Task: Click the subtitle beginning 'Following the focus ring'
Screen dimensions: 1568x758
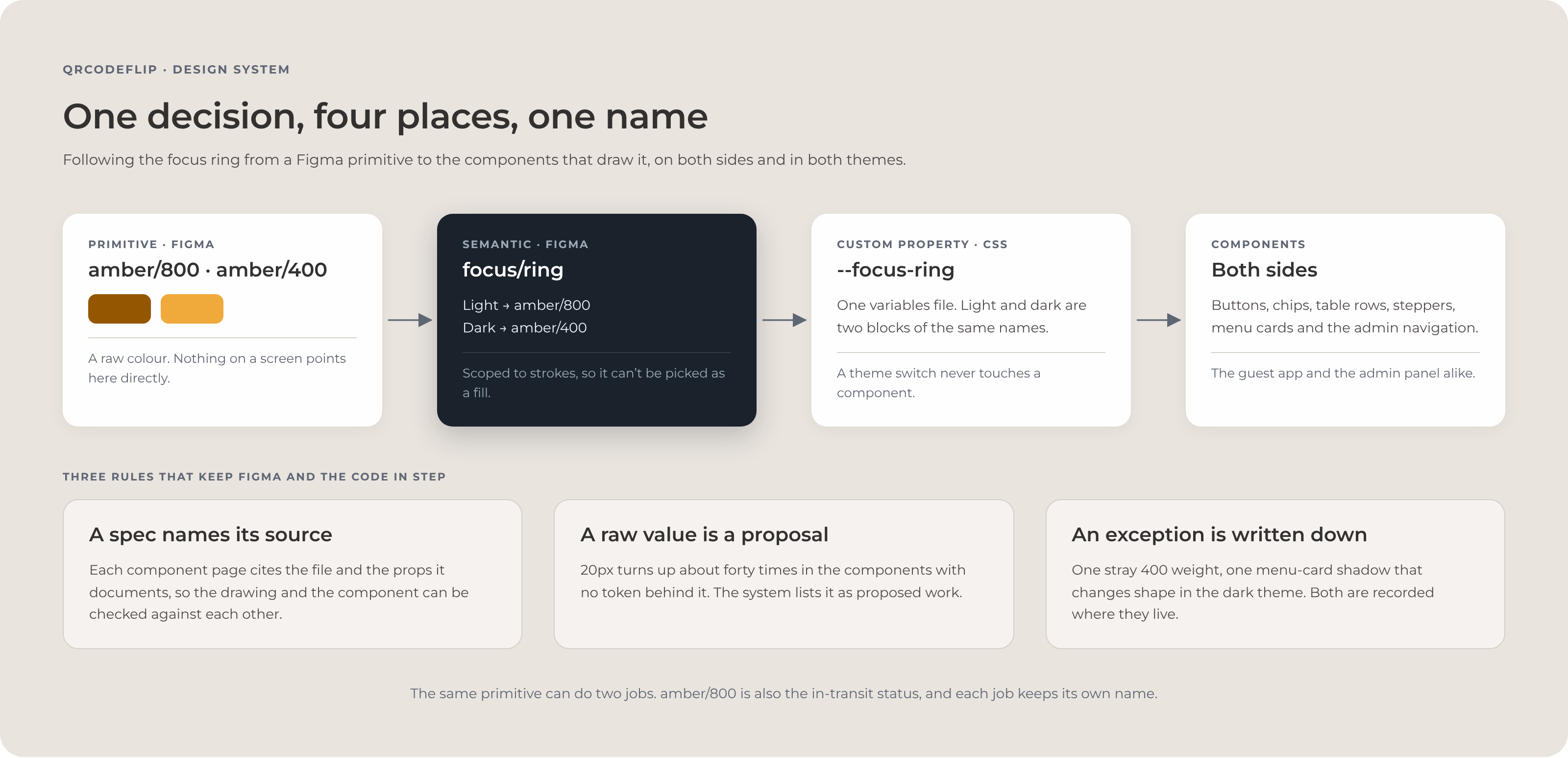Action: pyautogui.click(x=484, y=159)
